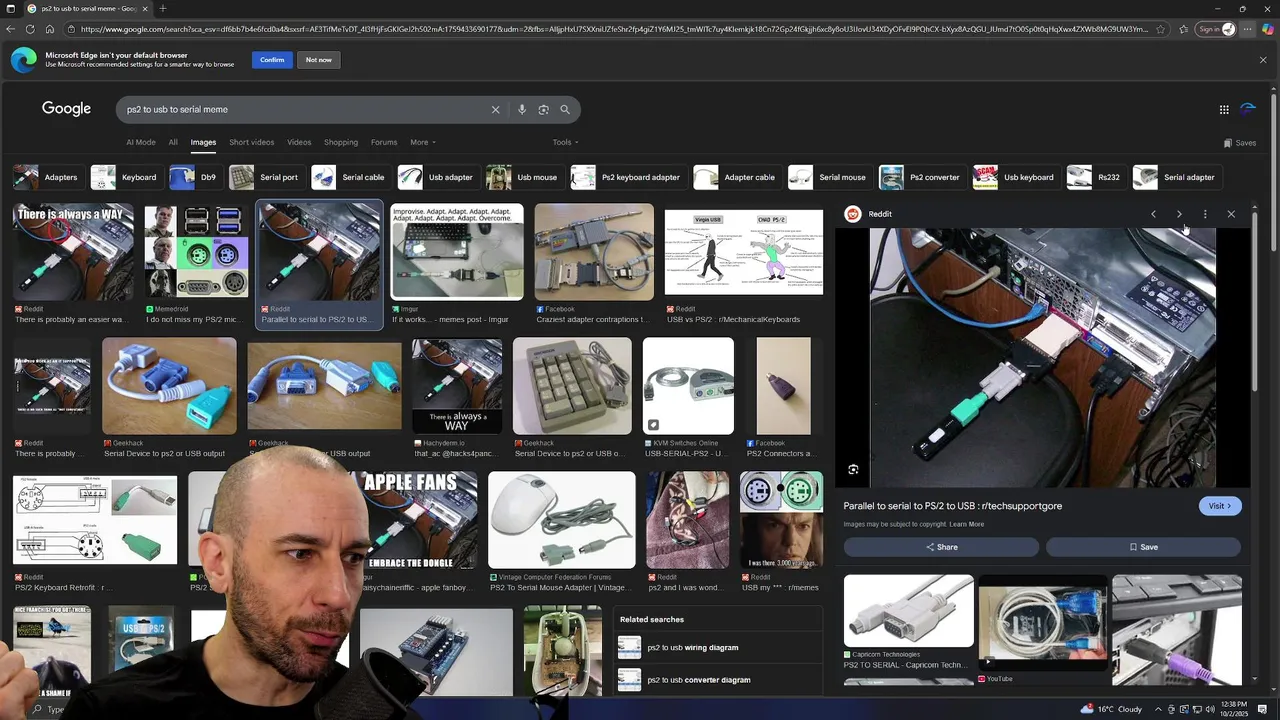Go to next image in preview panel
The image size is (1280, 720).
(x=1179, y=214)
